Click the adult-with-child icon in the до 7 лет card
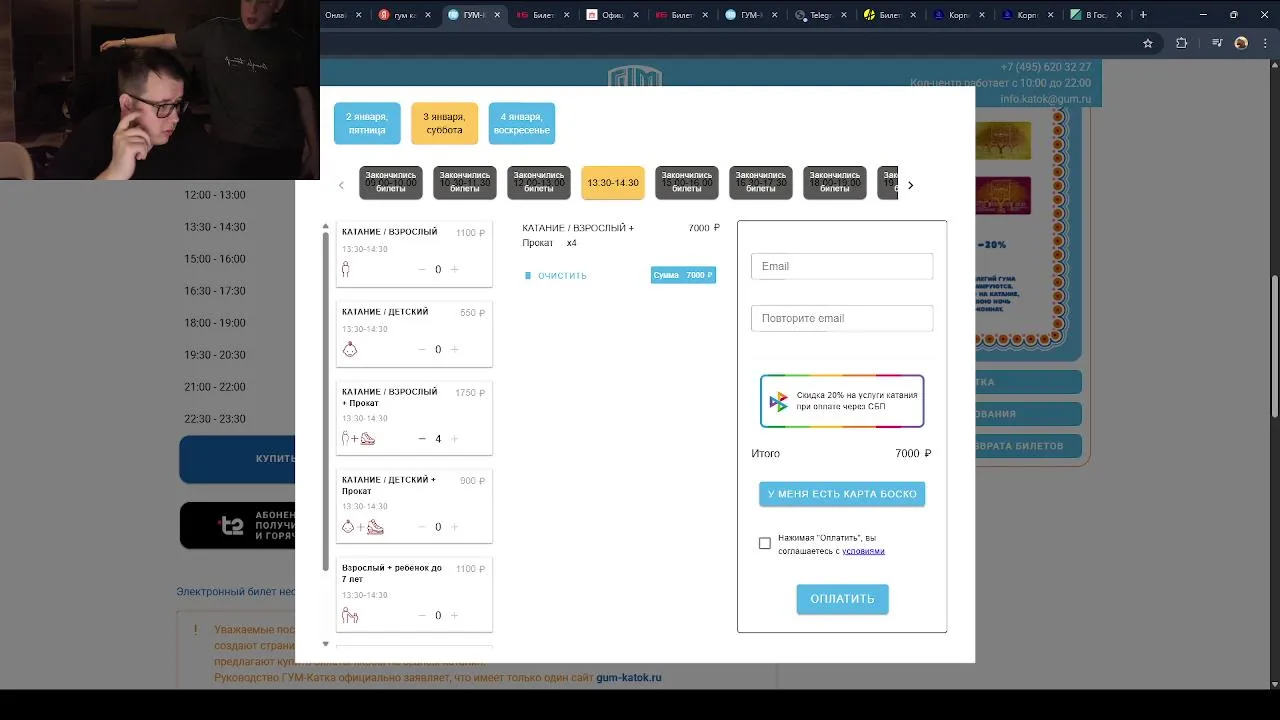1280x720 pixels. pos(350,616)
